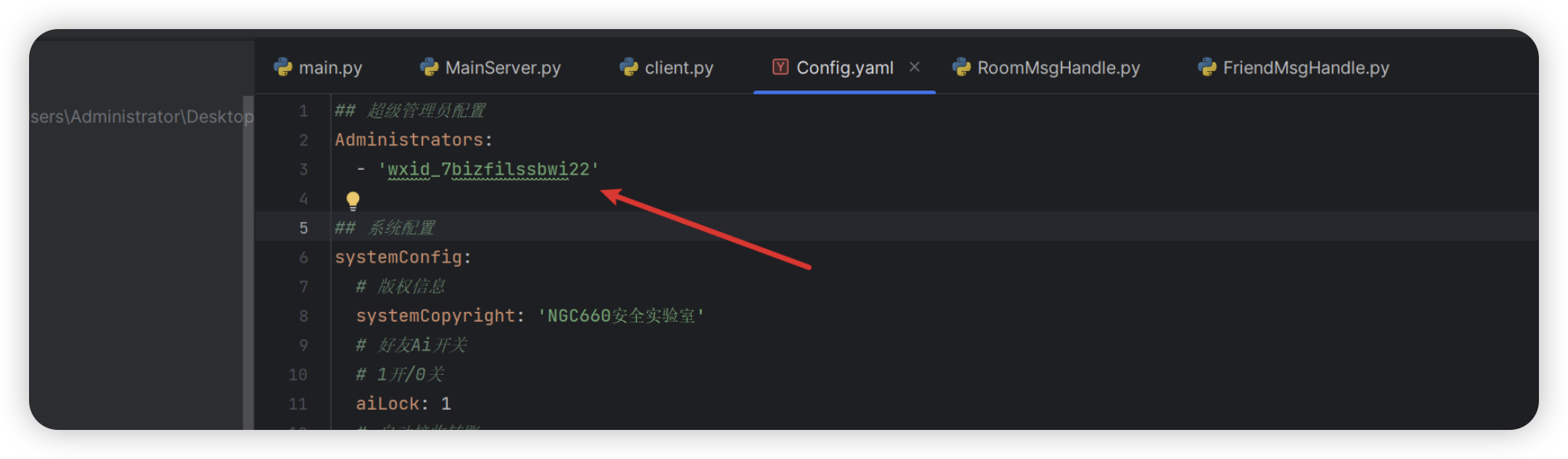The width and height of the screenshot is (1568, 459).
Task: Open the RoomMsgHandle.py tab
Action: pos(1046,68)
